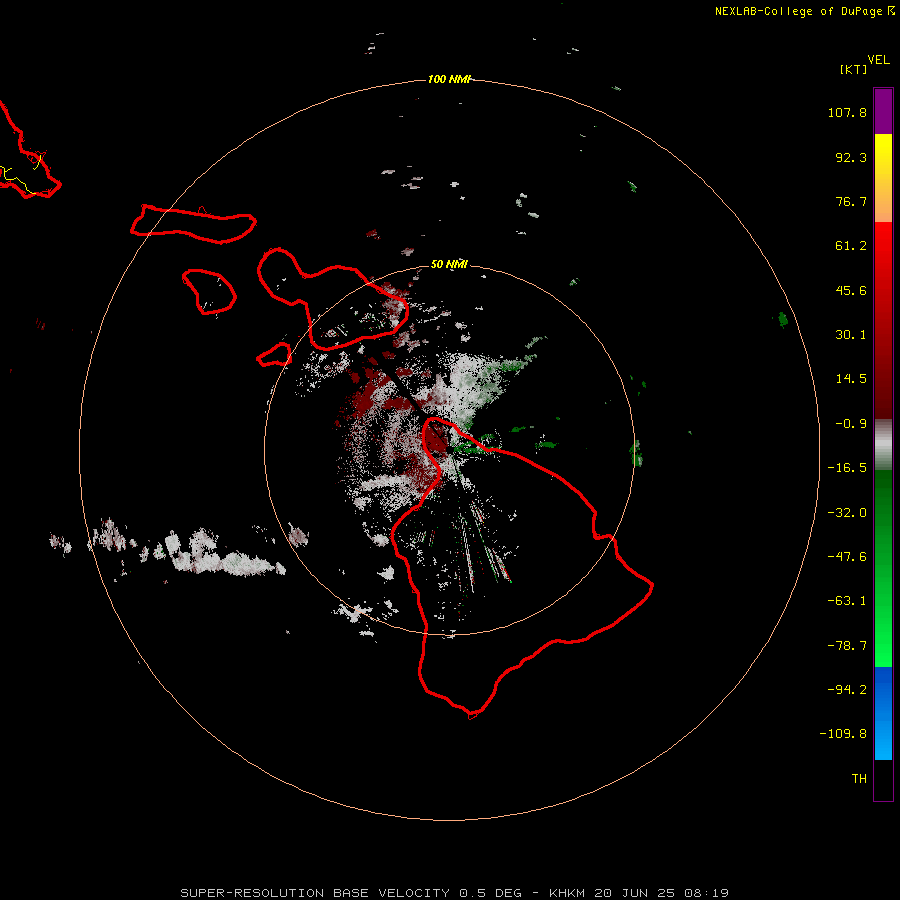
Task: Pick the purple segment of the color bar
Action: [x=883, y=111]
